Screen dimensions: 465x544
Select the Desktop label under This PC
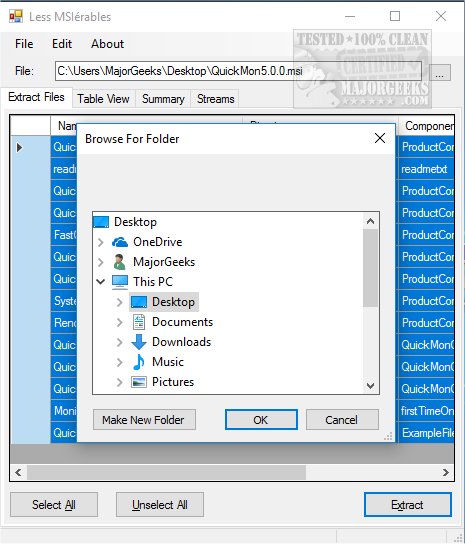[174, 302]
